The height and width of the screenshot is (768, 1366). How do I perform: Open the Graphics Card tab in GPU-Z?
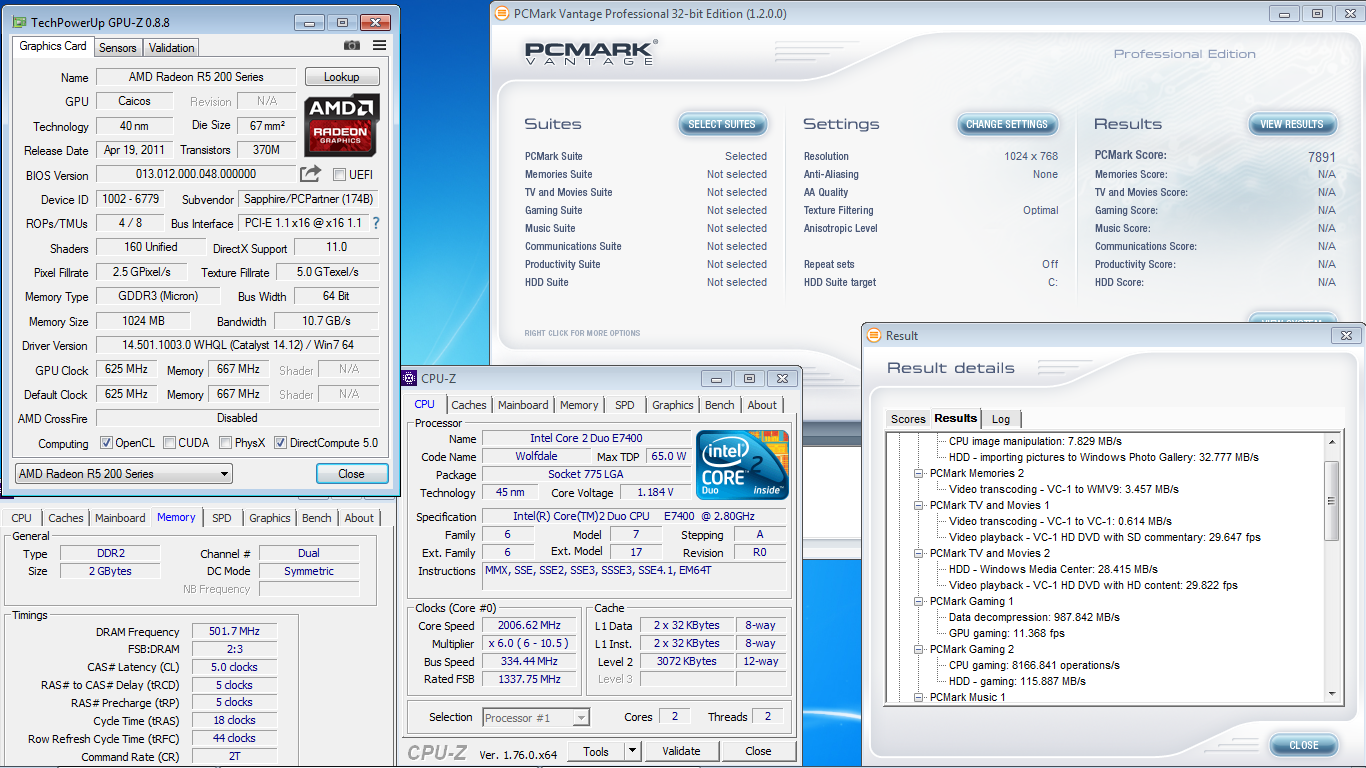pos(53,46)
